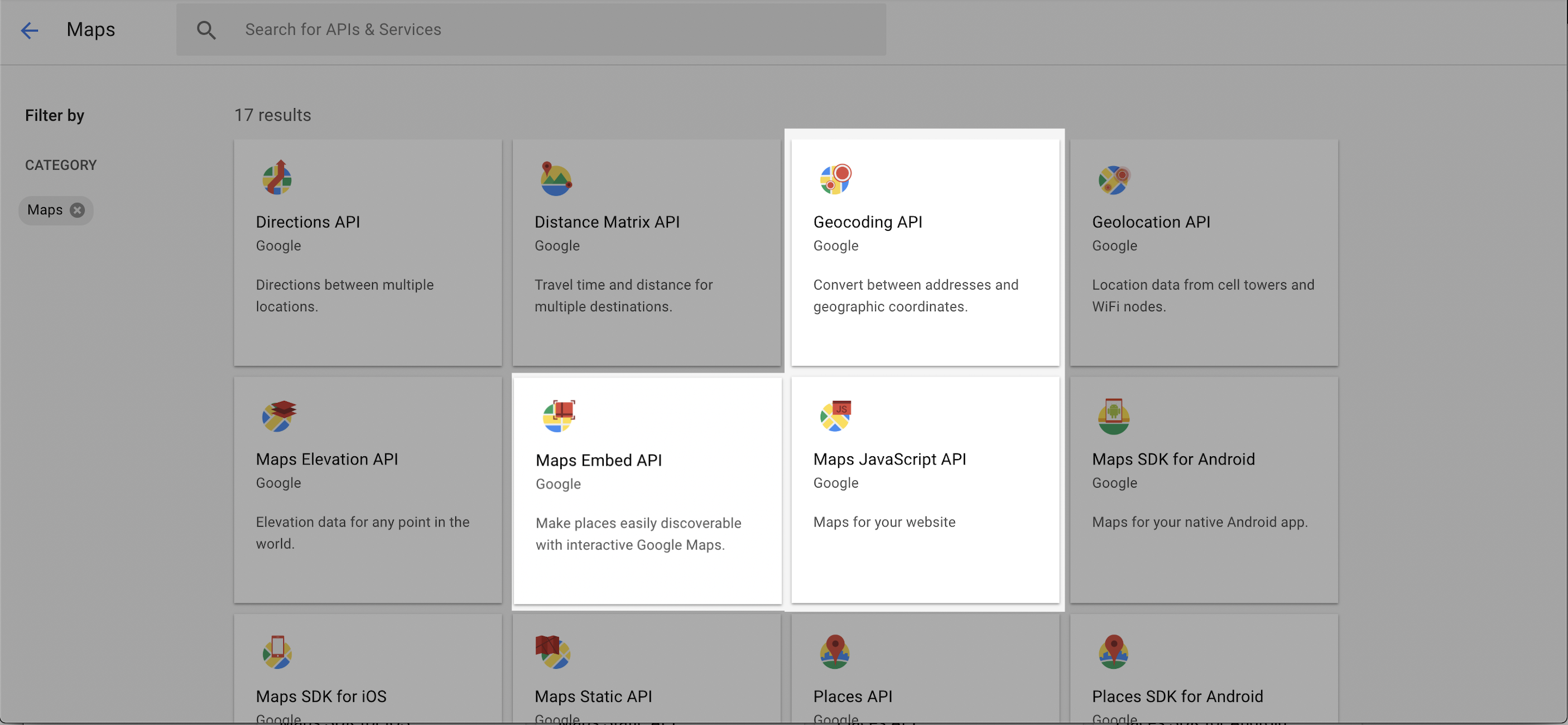Viewport: 1568px width, 725px height.
Task: Click the Maps page title
Action: (x=91, y=30)
